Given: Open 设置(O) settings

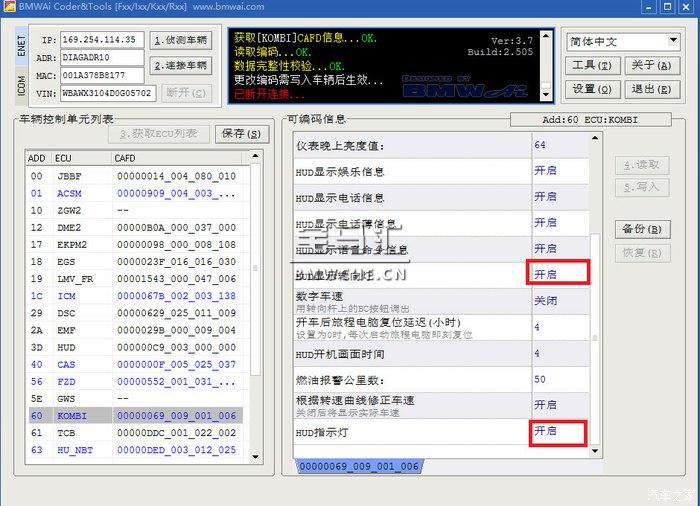Looking at the screenshot, I should [x=590, y=89].
